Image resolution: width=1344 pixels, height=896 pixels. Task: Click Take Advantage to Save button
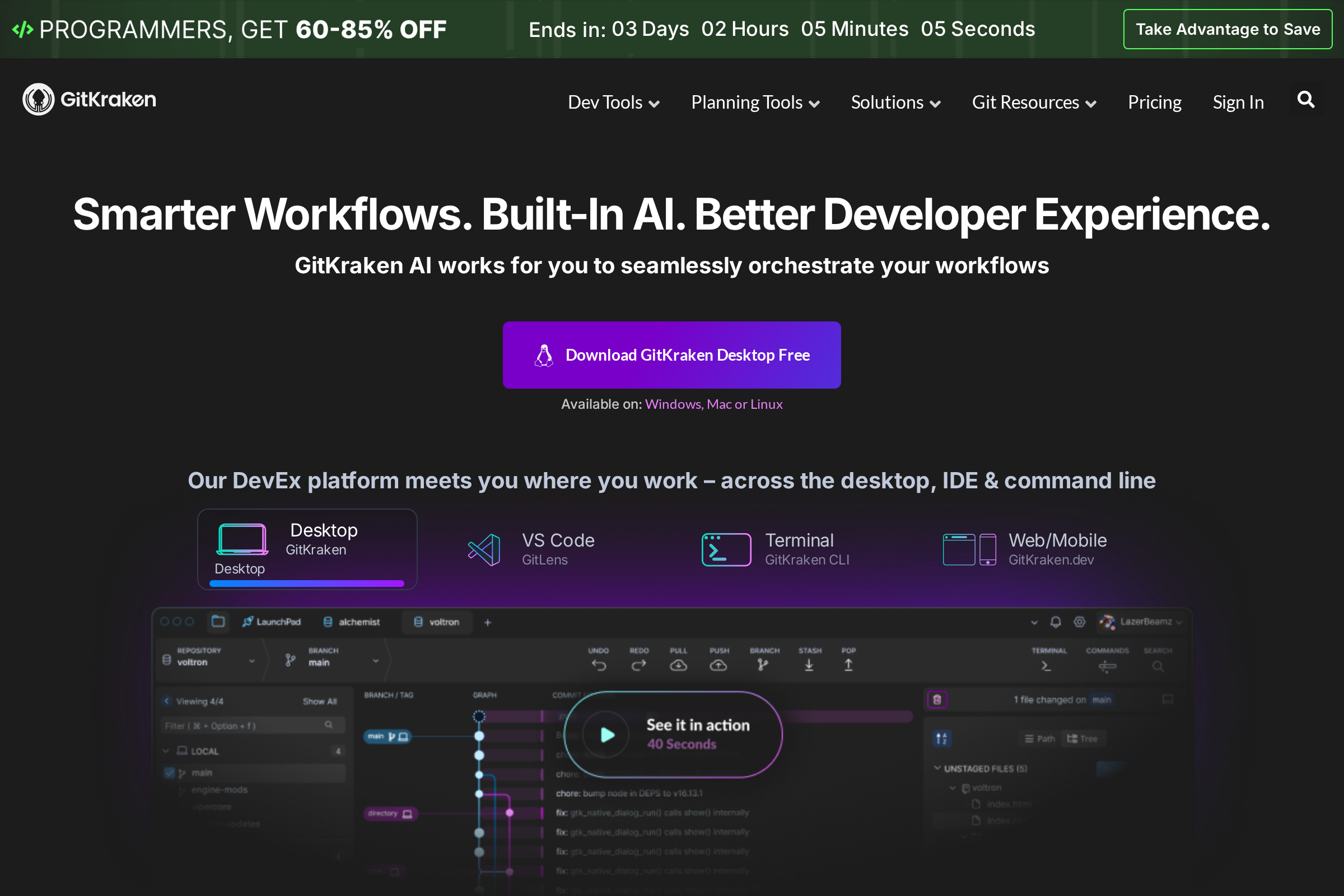tap(1228, 29)
